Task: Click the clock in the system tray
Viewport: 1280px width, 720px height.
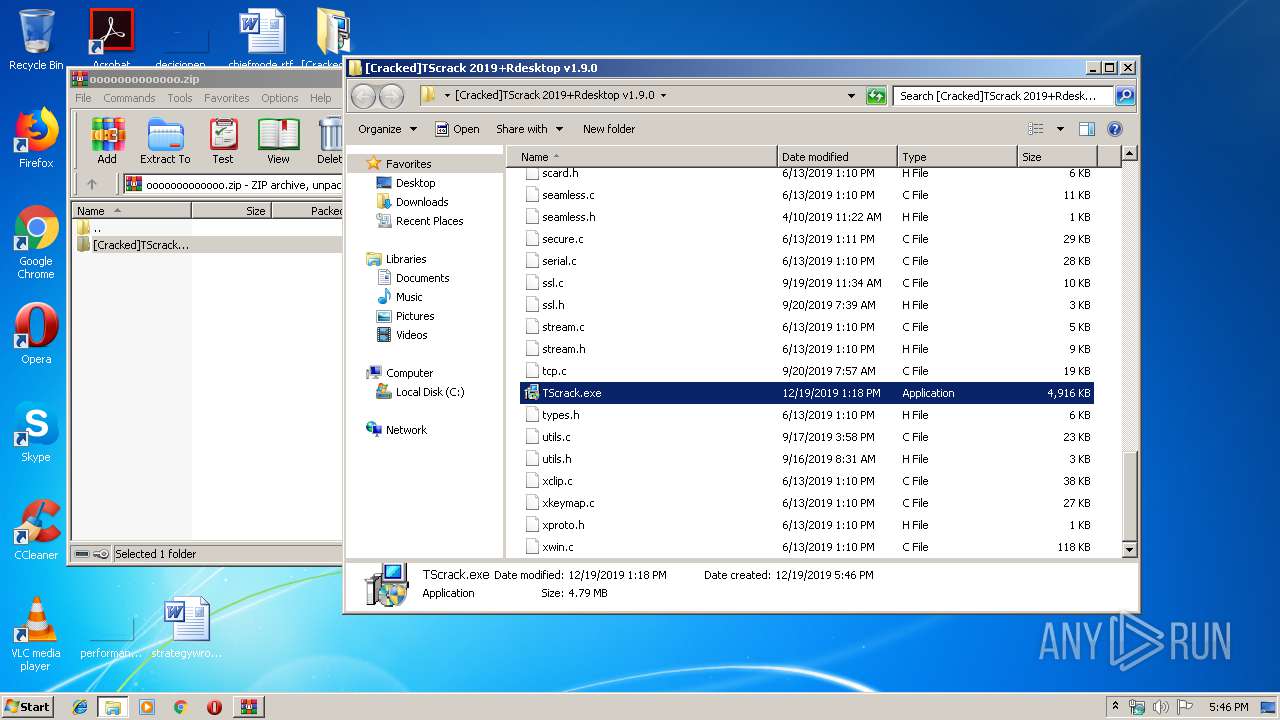Action: click(1228, 707)
